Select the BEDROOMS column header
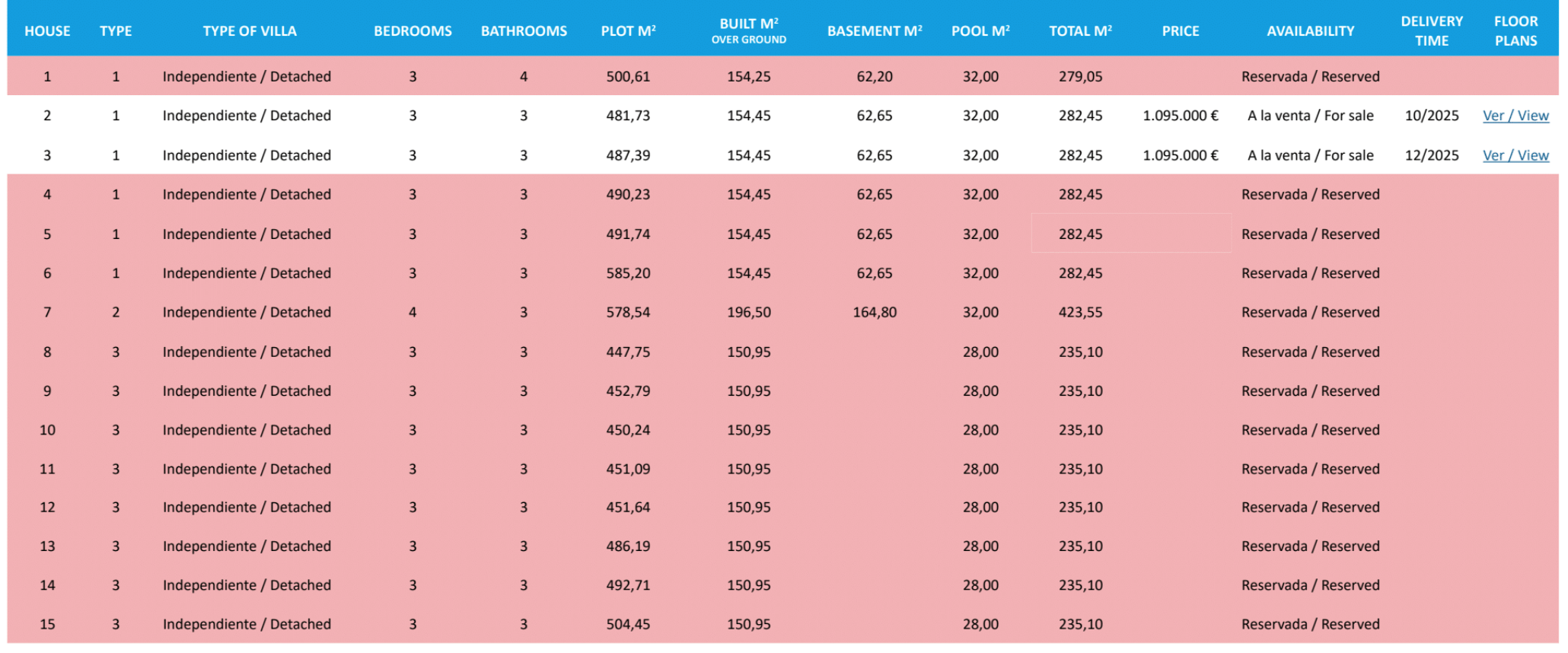Viewport: 1568px width, 653px height. pyautogui.click(x=413, y=31)
